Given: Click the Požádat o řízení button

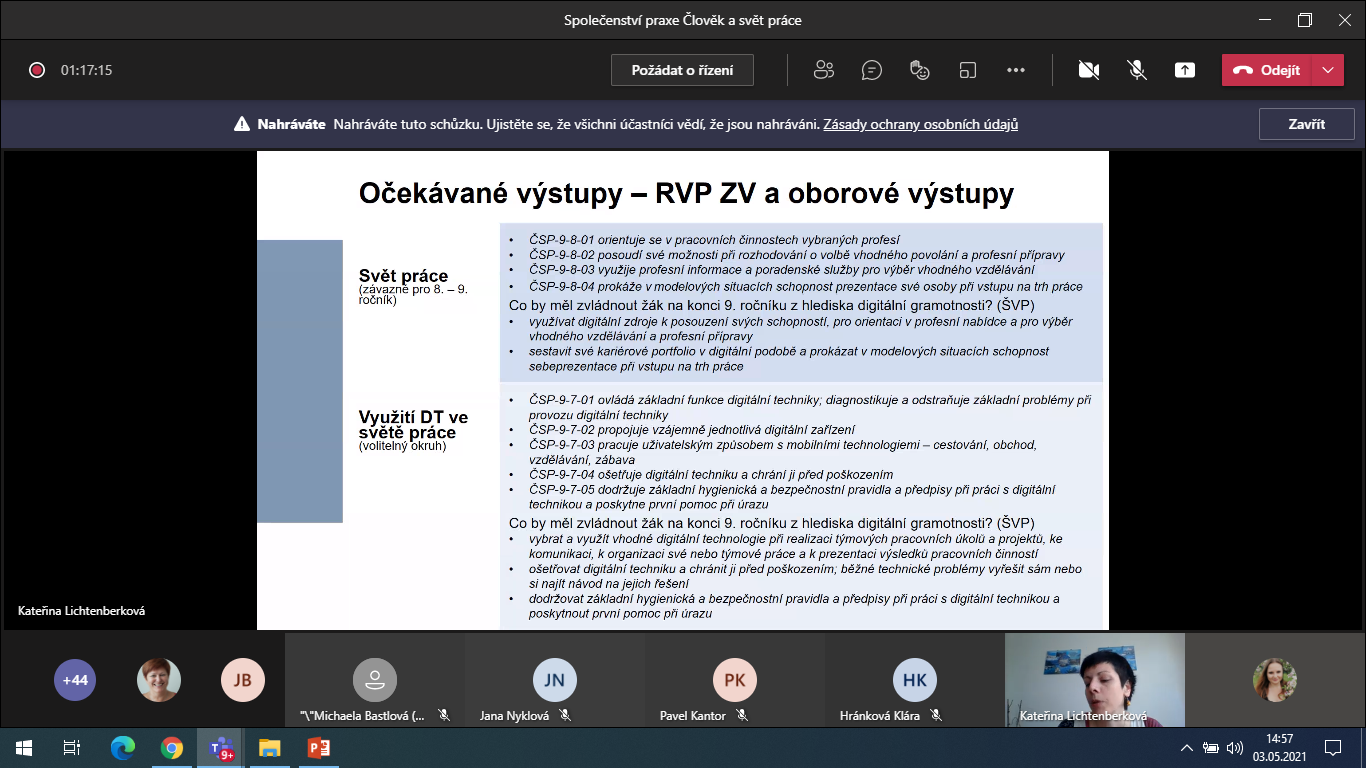Looking at the screenshot, I should pos(682,70).
